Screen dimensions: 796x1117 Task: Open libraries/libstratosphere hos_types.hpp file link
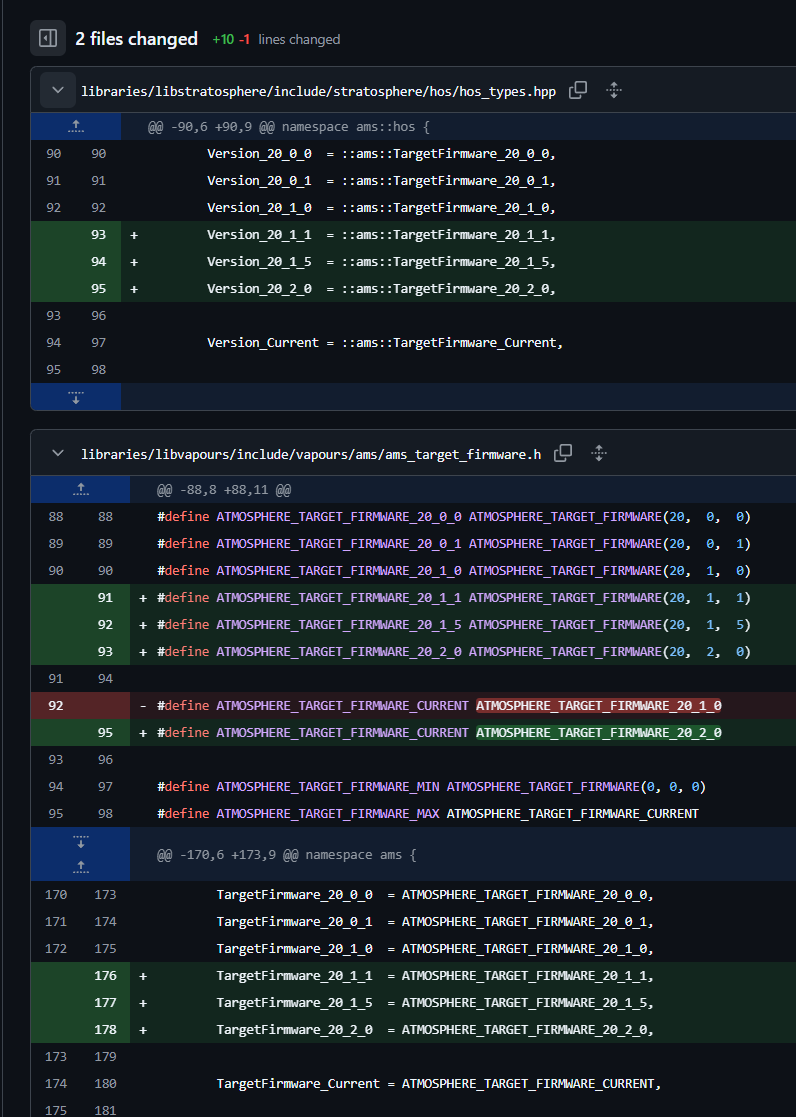pos(319,91)
